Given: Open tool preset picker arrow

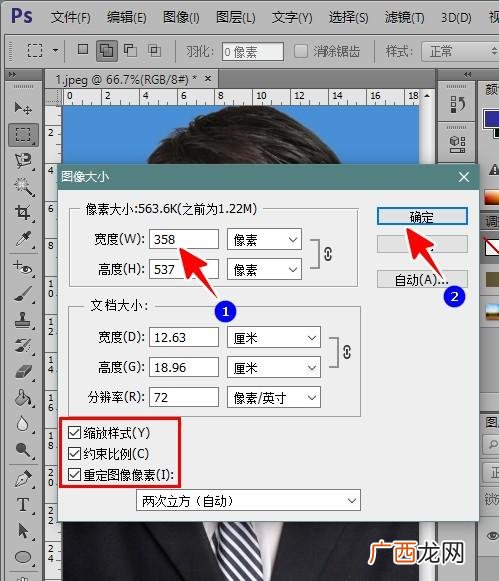Looking at the screenshot, I should (56, 50).
